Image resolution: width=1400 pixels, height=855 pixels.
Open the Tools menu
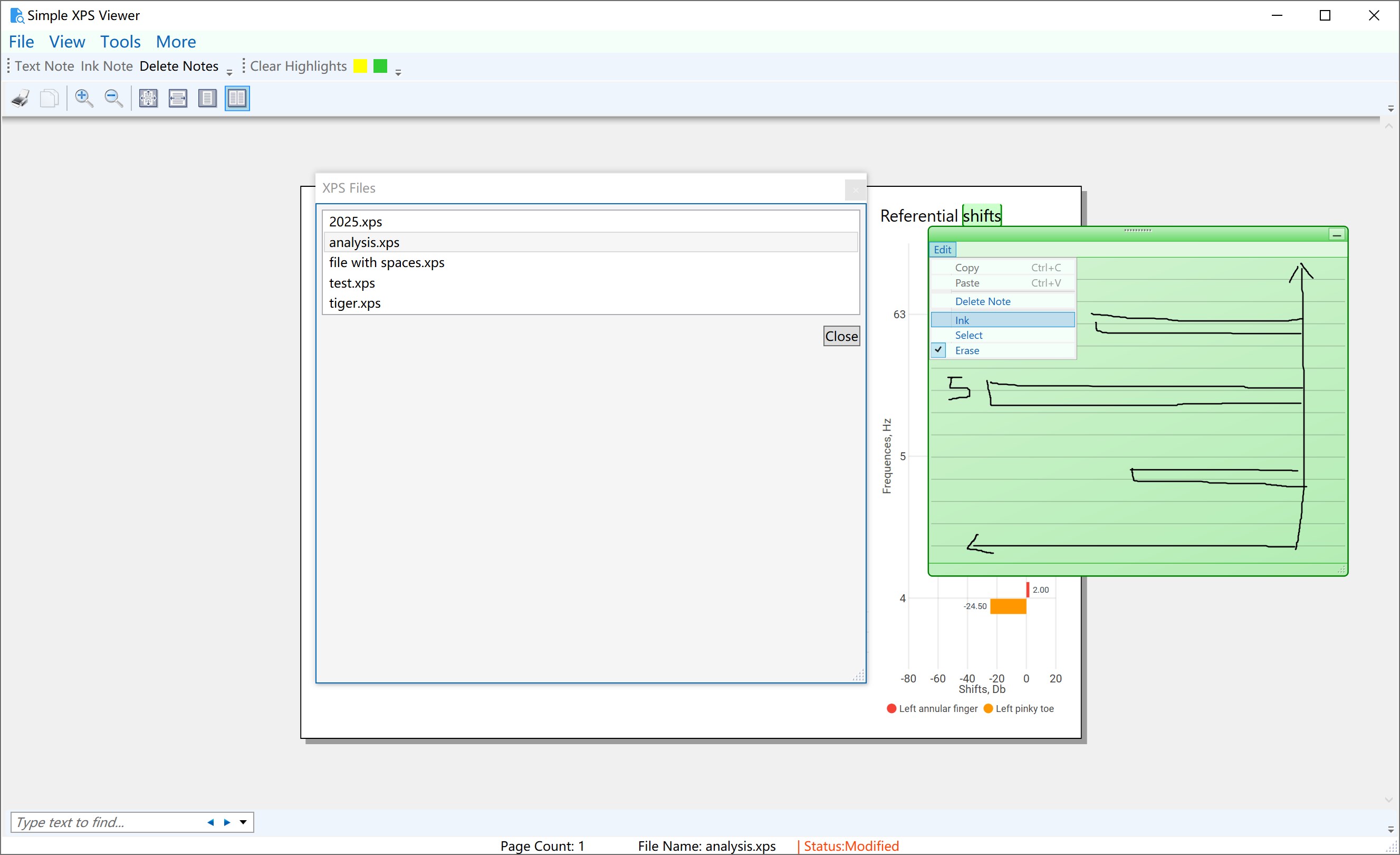coord(120,41)
